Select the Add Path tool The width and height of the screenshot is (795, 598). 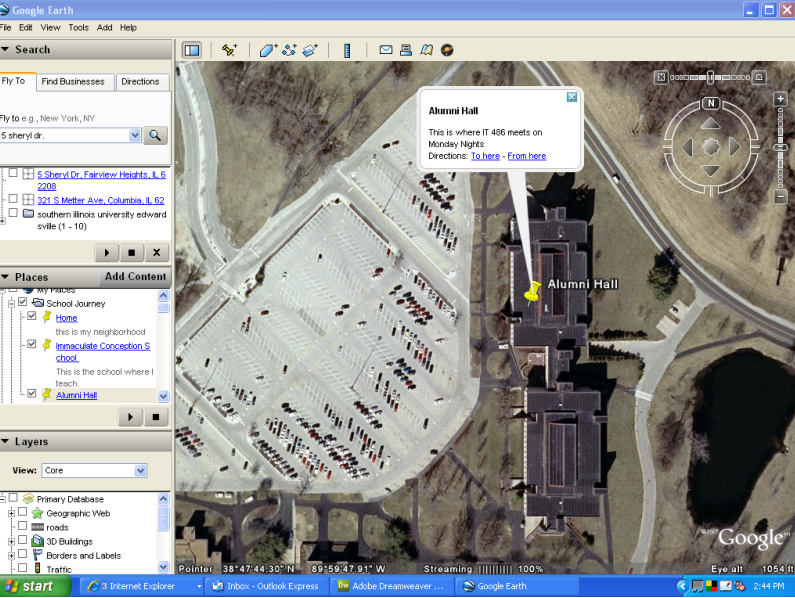click(289, 50)
